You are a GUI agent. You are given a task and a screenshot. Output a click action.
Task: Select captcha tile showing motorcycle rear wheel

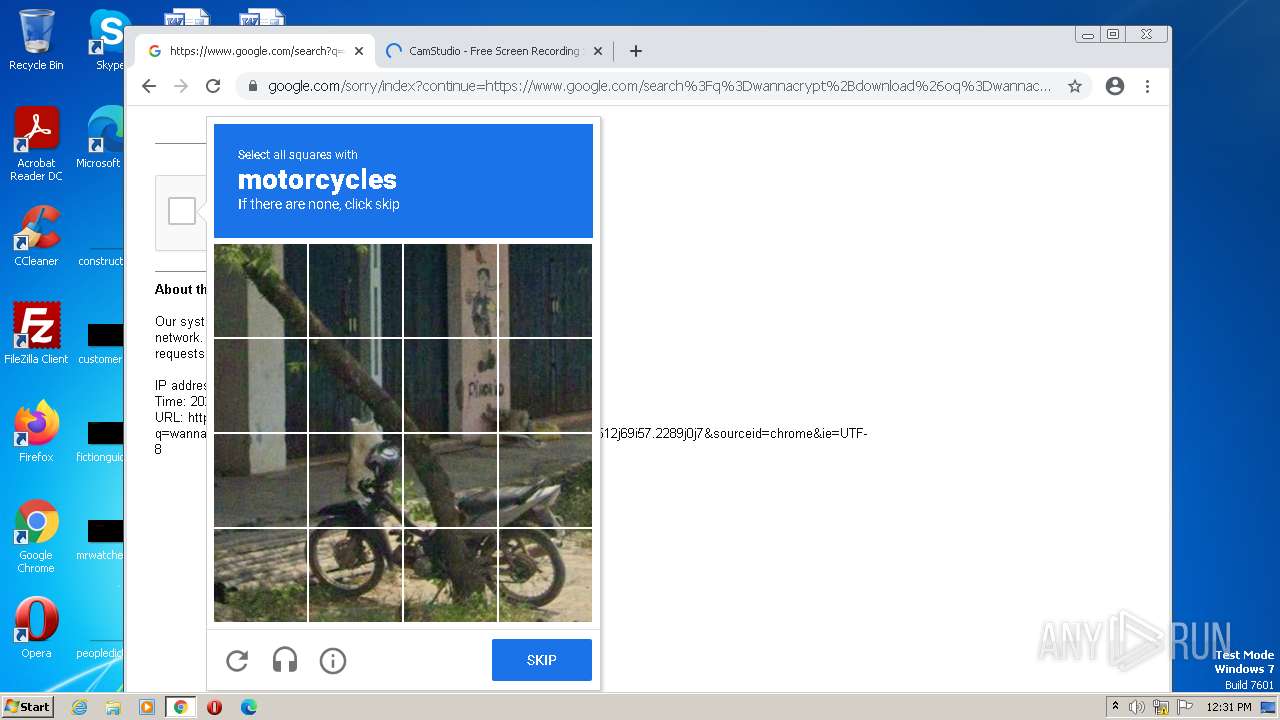(x=545, y=575)
